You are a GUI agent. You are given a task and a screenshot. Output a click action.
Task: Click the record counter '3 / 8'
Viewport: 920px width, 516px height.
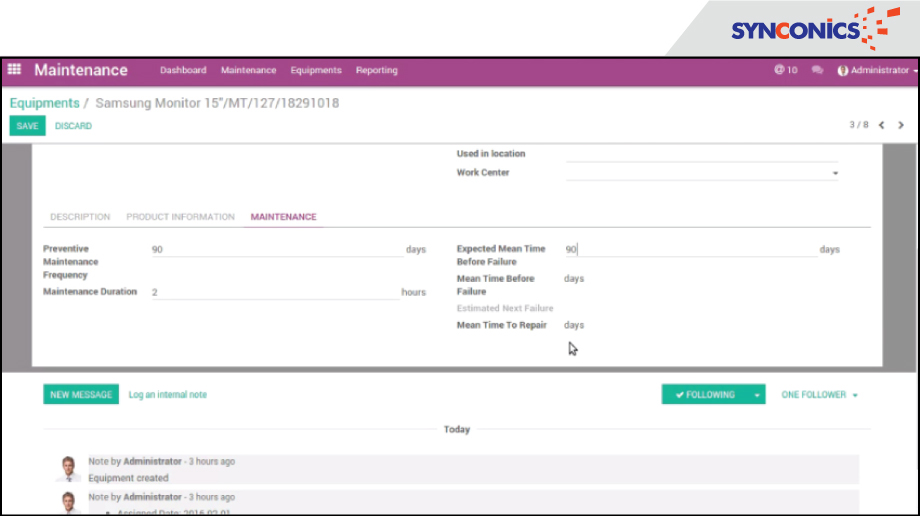pyautogui.click(x=859, y=124)
